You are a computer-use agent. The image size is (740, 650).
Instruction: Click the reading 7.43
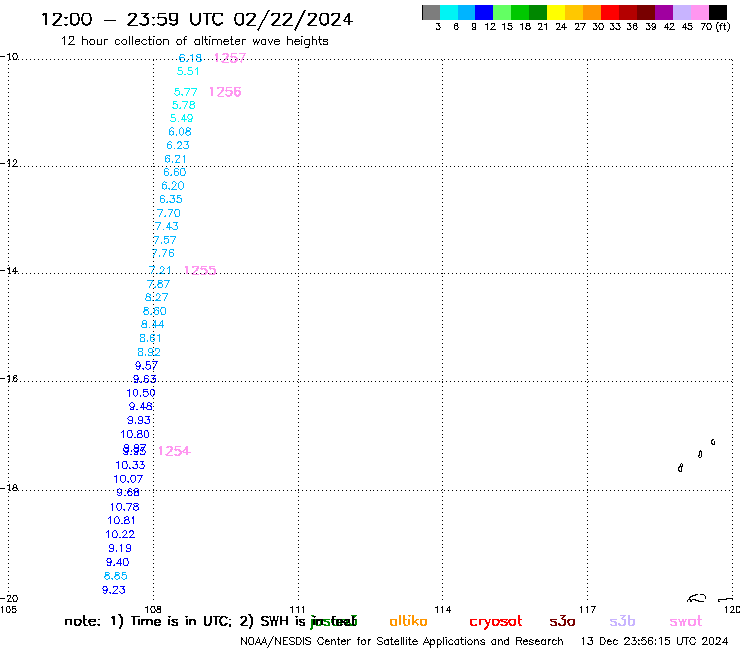(167, 227)
